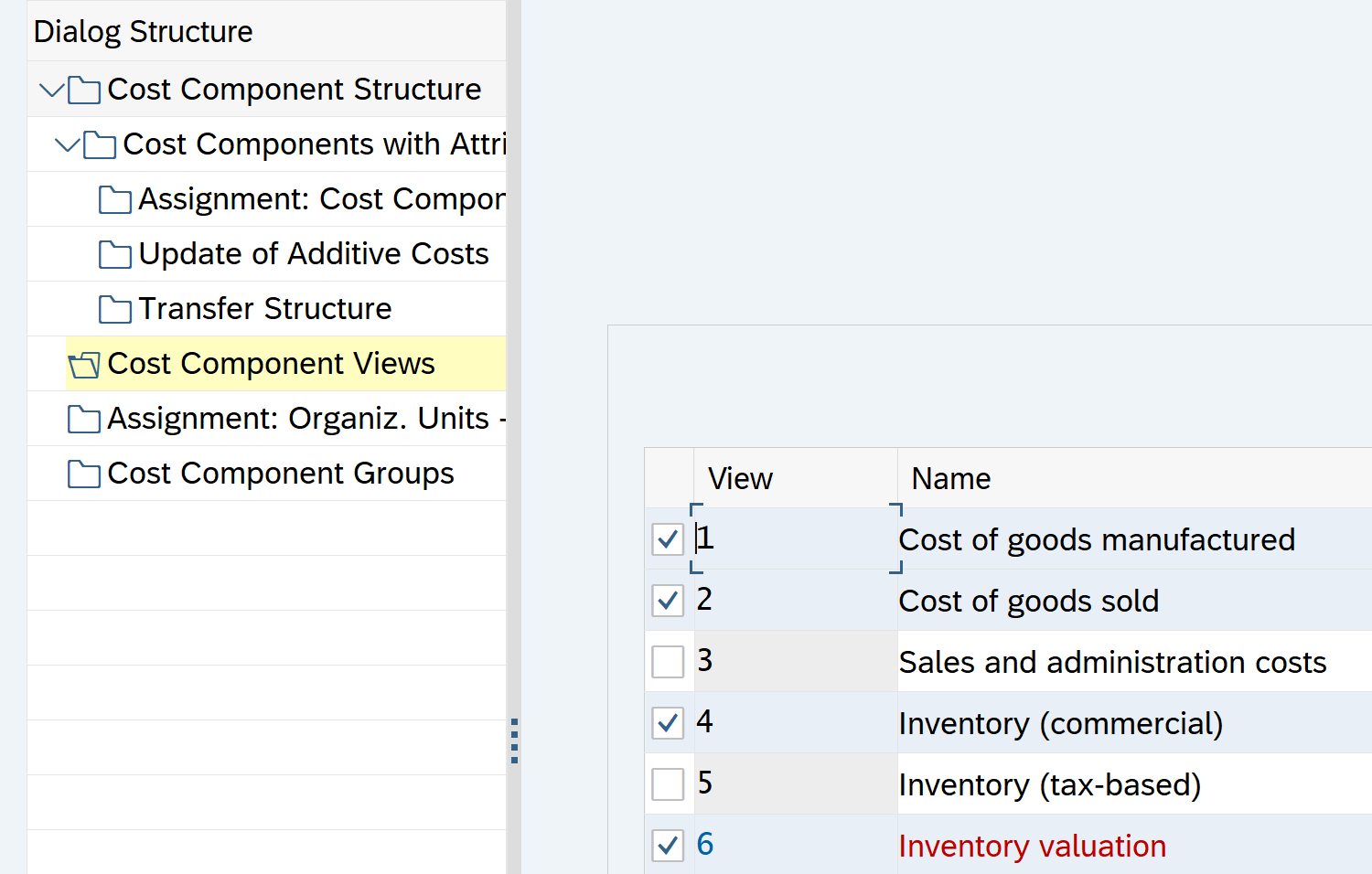Click the open Cost Component Views folder icon

[84, 365]
